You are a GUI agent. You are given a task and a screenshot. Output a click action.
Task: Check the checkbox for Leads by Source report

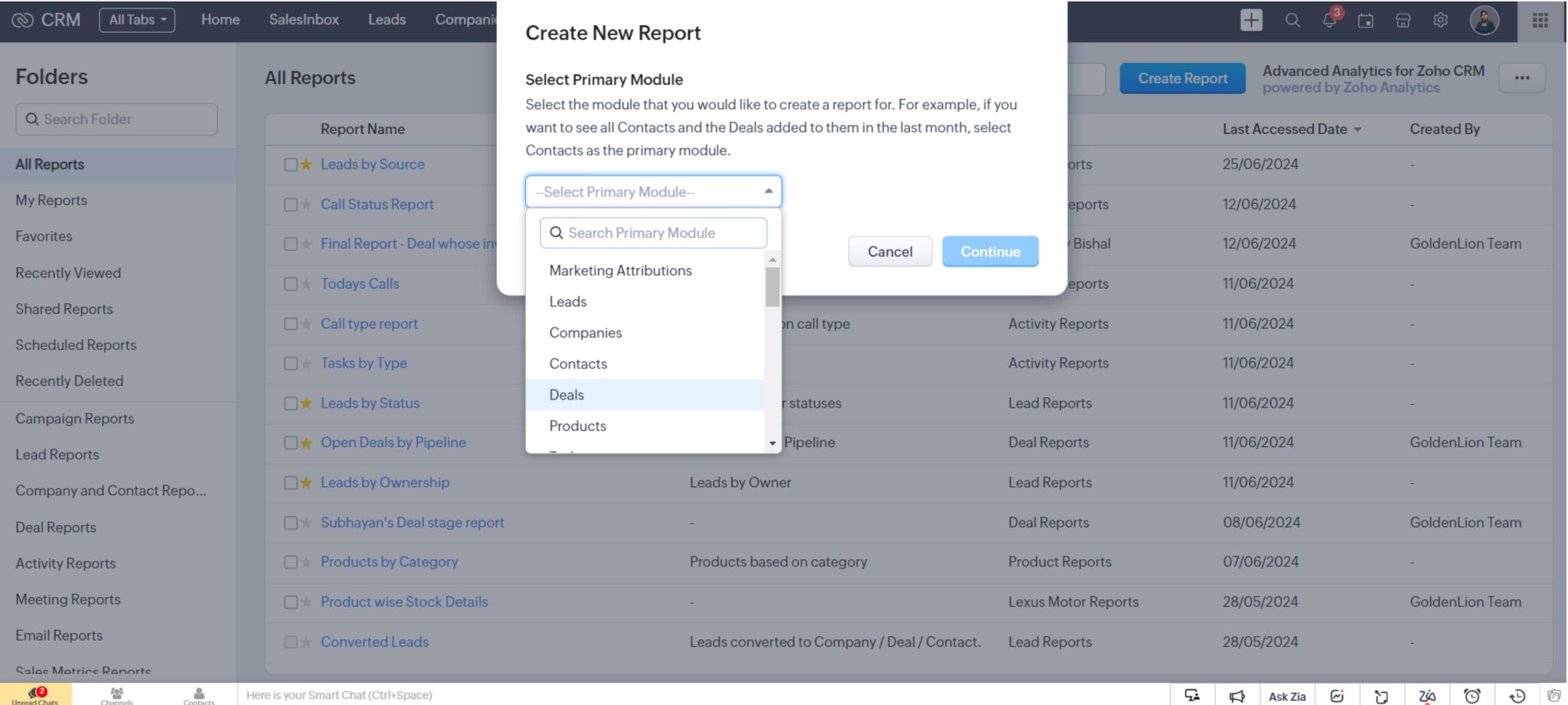coord(290,164)
